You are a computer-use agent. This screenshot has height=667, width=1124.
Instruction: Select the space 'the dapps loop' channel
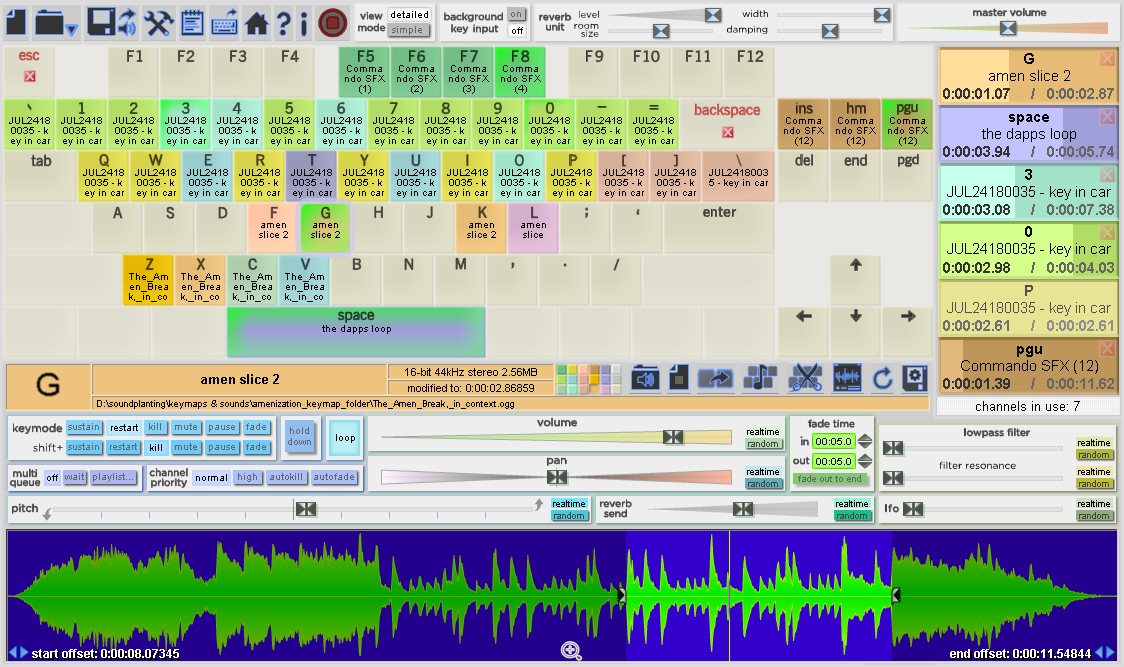[x=1028, y=134]
